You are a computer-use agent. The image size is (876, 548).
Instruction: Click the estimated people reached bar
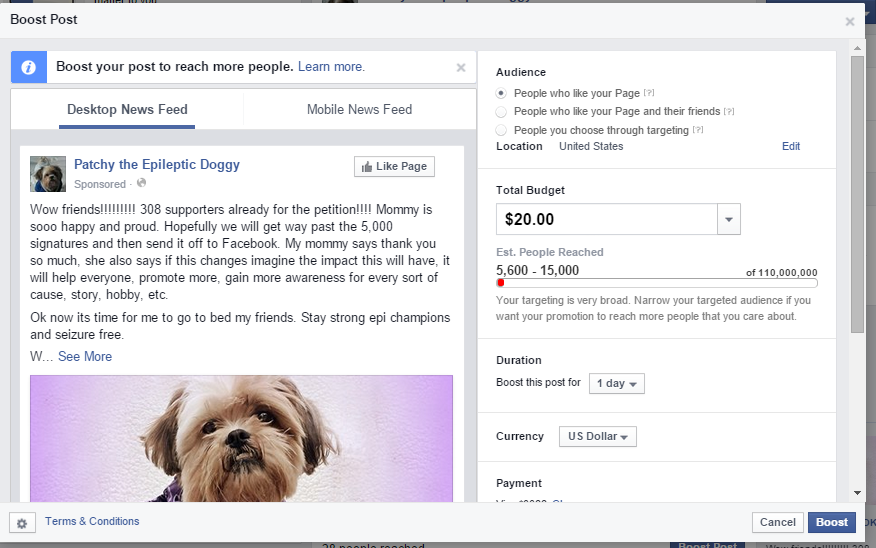(657, 283)
